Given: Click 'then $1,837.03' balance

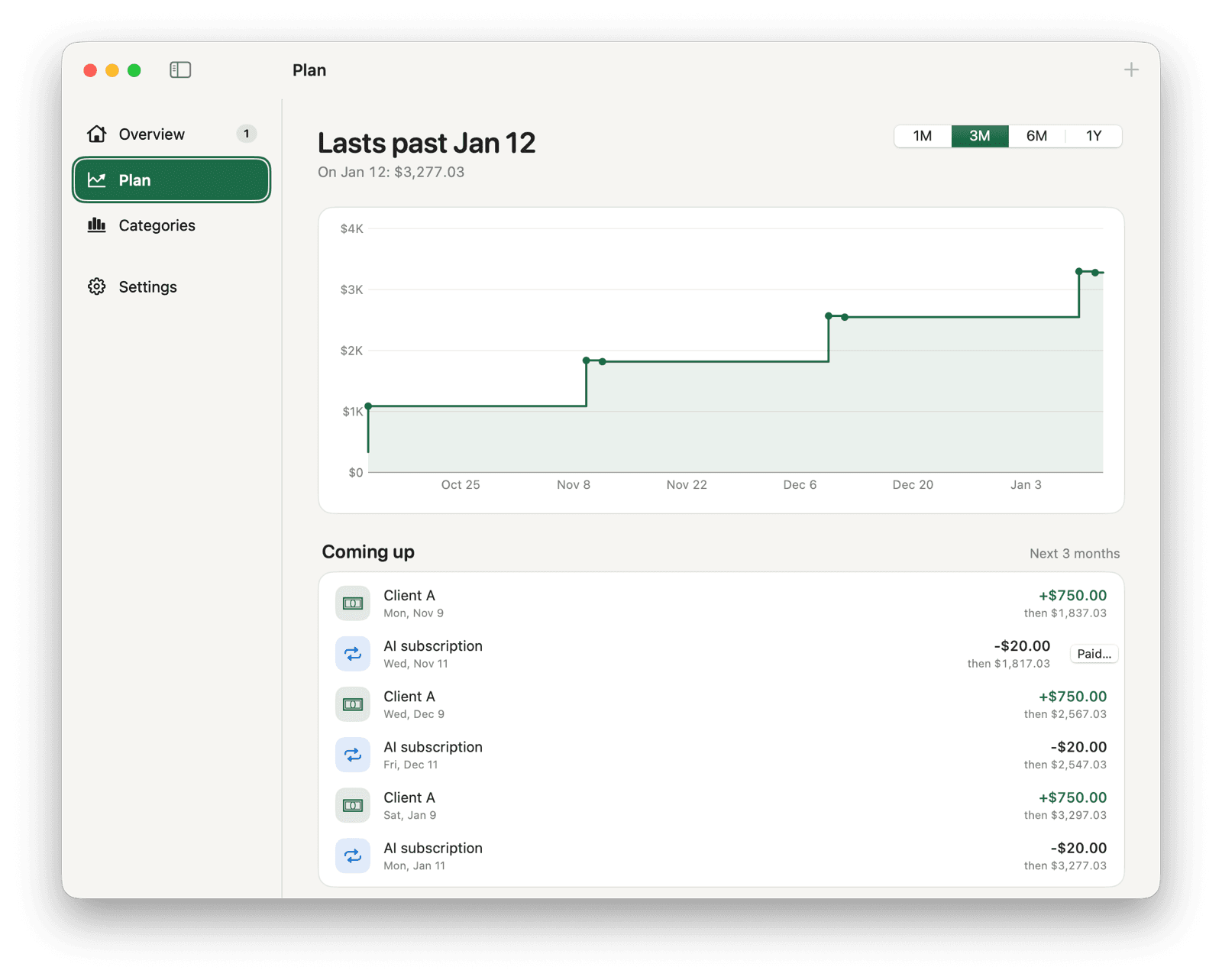Looking at the screenshot, I should point(1065,613).
